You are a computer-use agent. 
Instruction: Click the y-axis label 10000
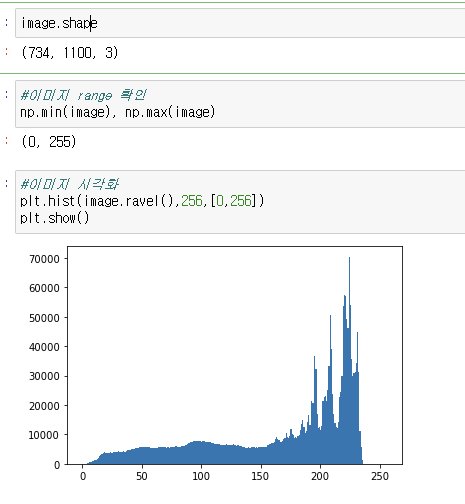(x=44, y=435)
